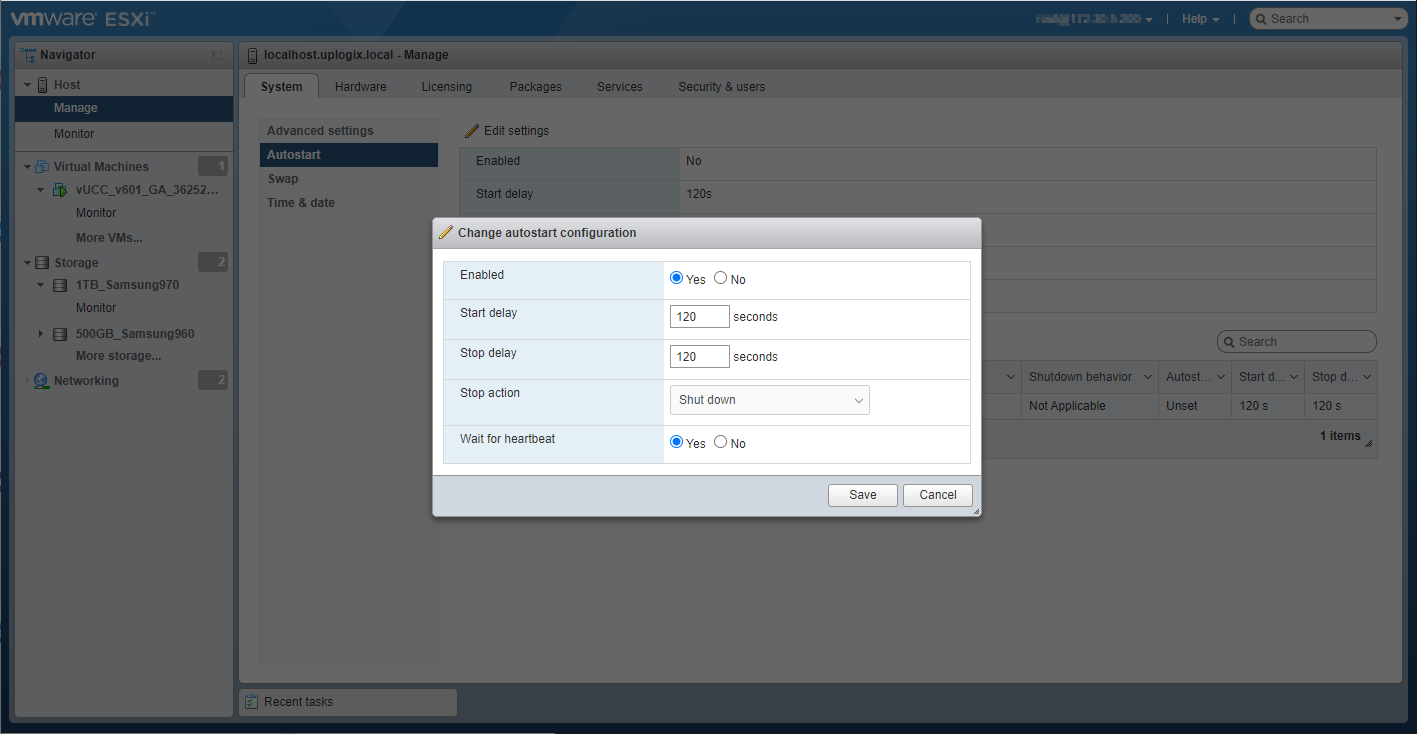Click the table Search field

pos(1297,342)
